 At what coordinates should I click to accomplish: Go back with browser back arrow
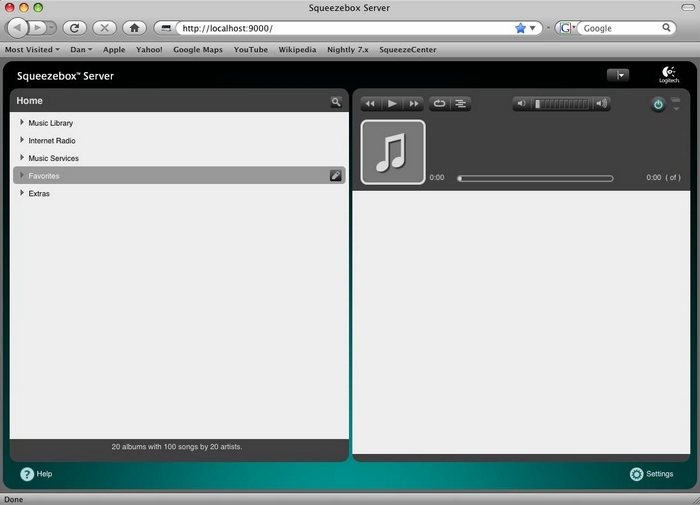pyautogui.click(x=17, y=28)
